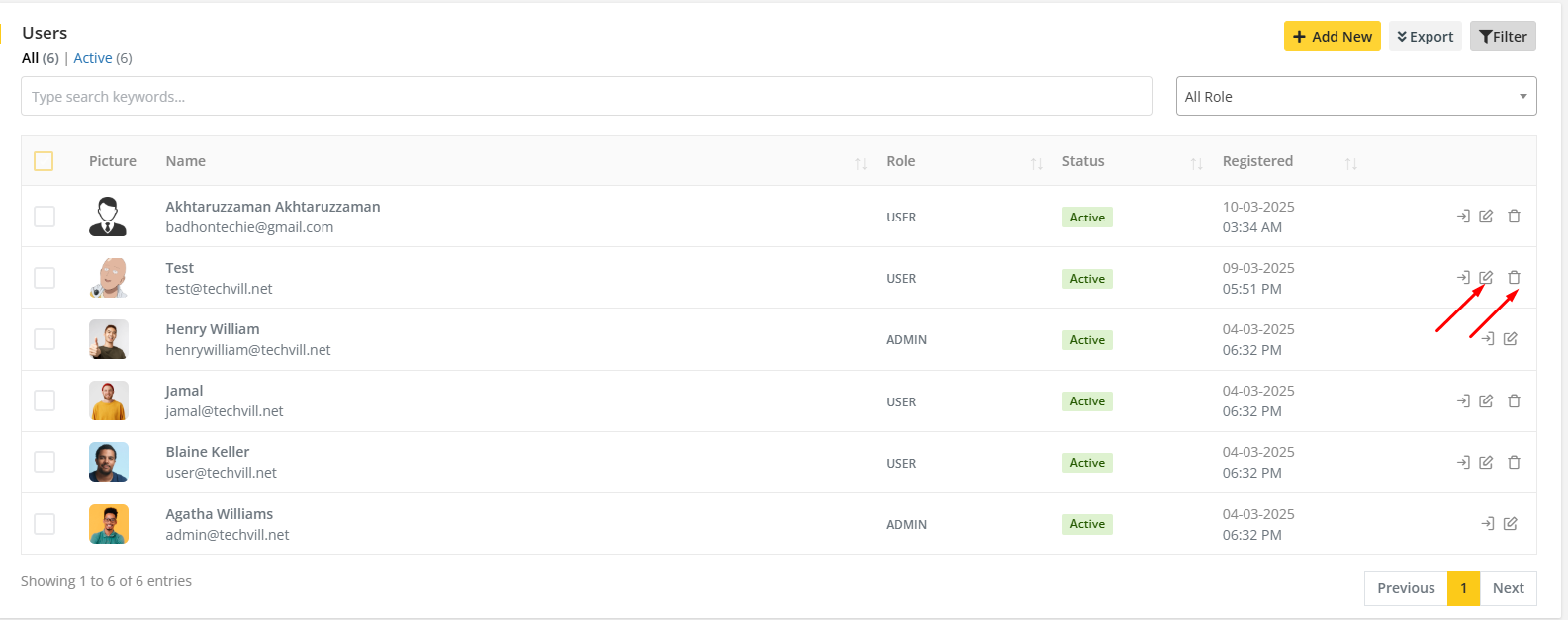Delete the Jamal user row
The height and width of the screenshot is (620, 1568).
(1514, 400)
